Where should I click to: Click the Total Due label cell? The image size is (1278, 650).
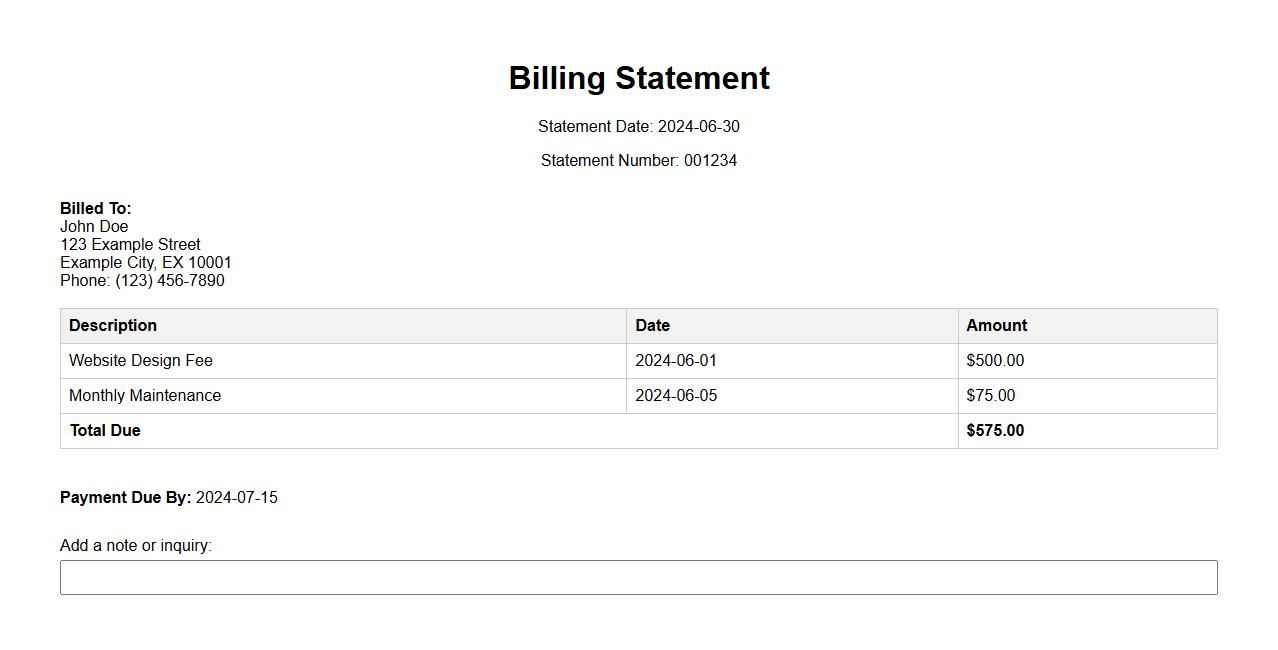[x=105, y=431]
